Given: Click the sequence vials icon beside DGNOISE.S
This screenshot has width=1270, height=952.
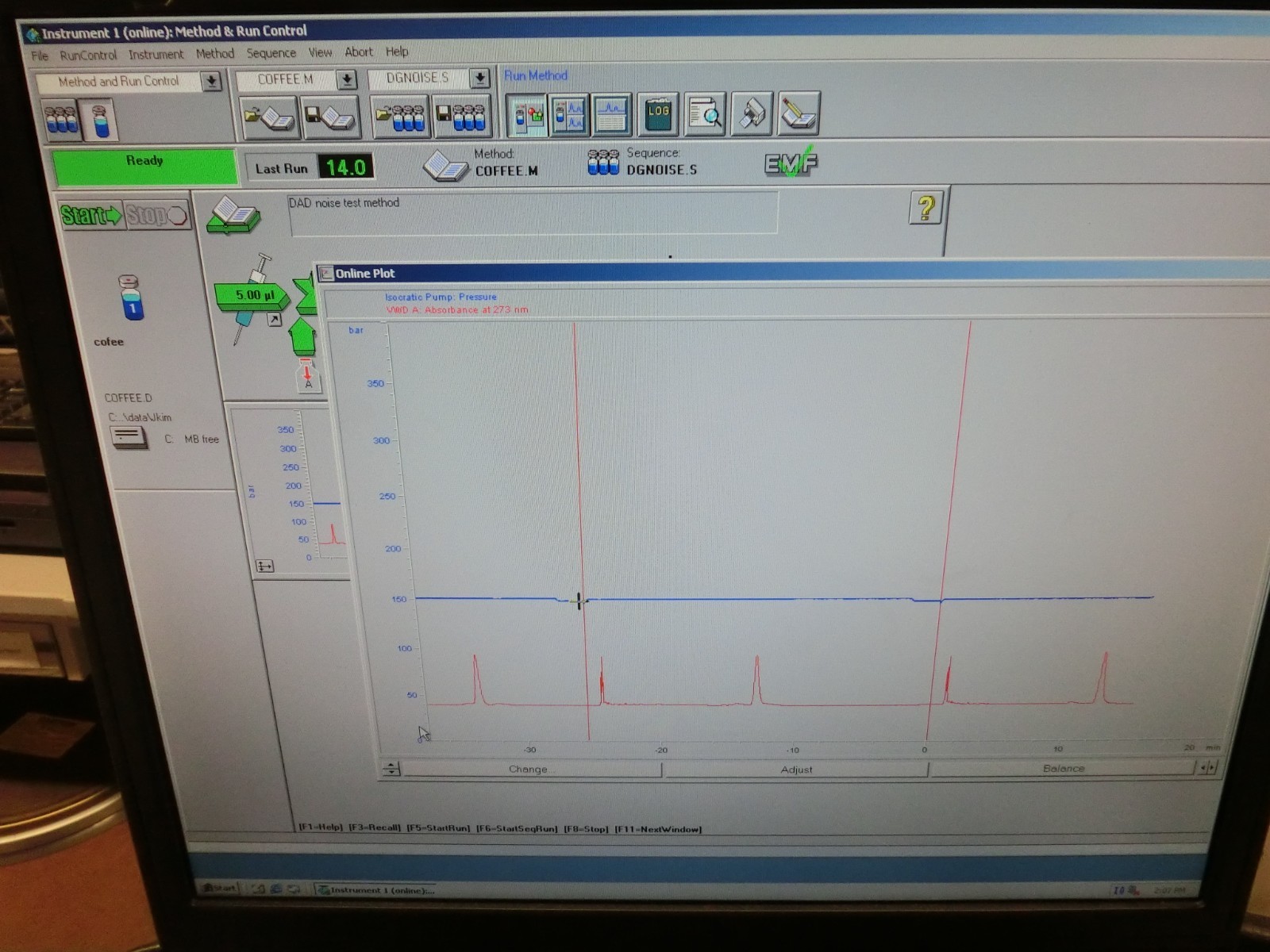Looking at the screenshot, I should point(603,163).
